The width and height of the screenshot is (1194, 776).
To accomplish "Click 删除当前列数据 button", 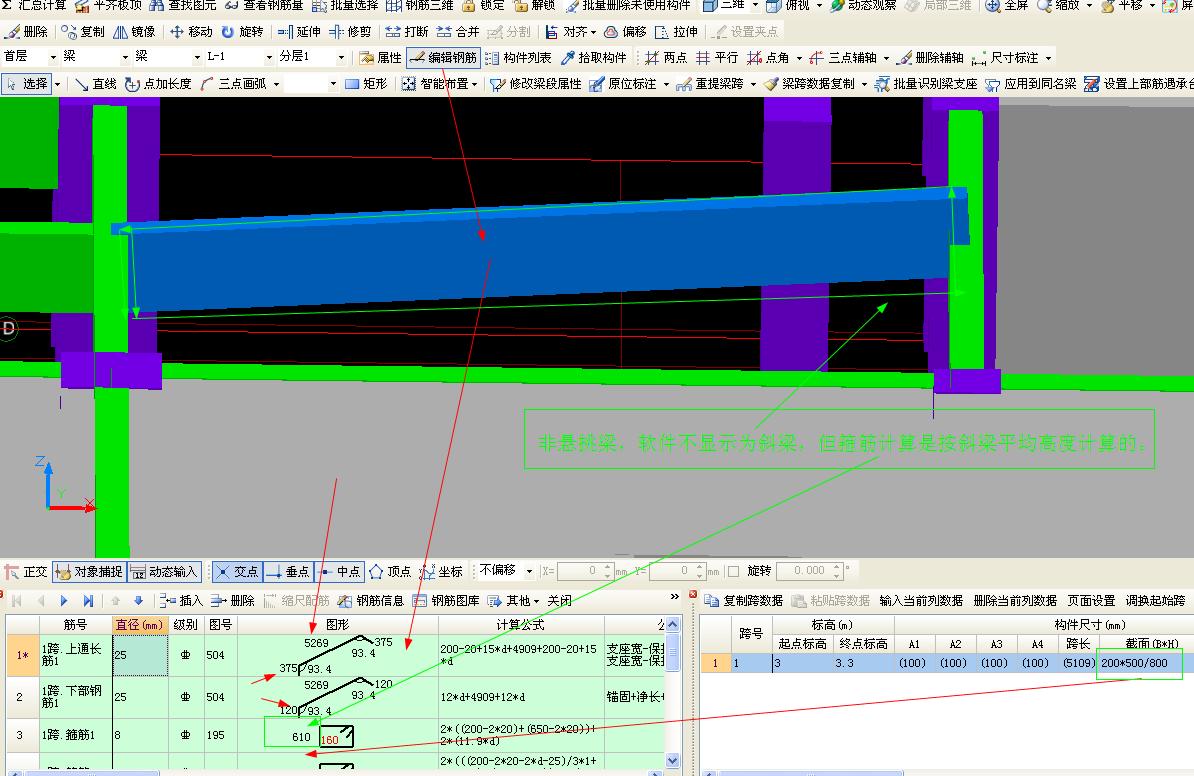I will coord(1015,601).
